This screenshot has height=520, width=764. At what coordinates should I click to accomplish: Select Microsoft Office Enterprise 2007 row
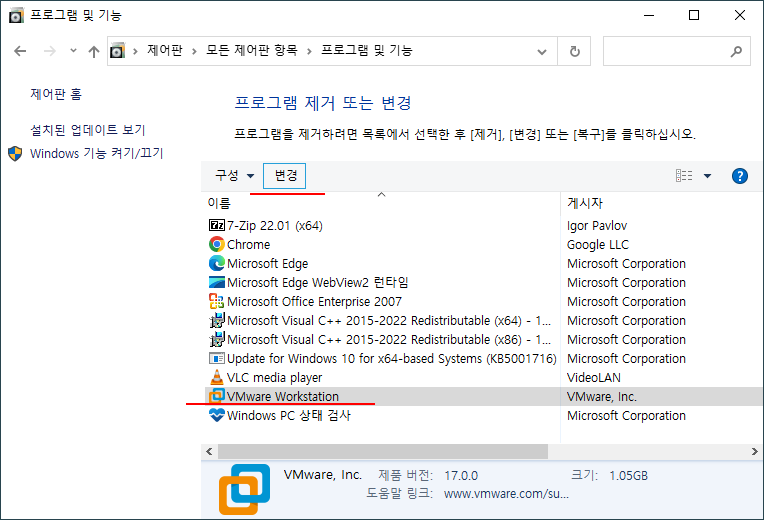point(482,301)
